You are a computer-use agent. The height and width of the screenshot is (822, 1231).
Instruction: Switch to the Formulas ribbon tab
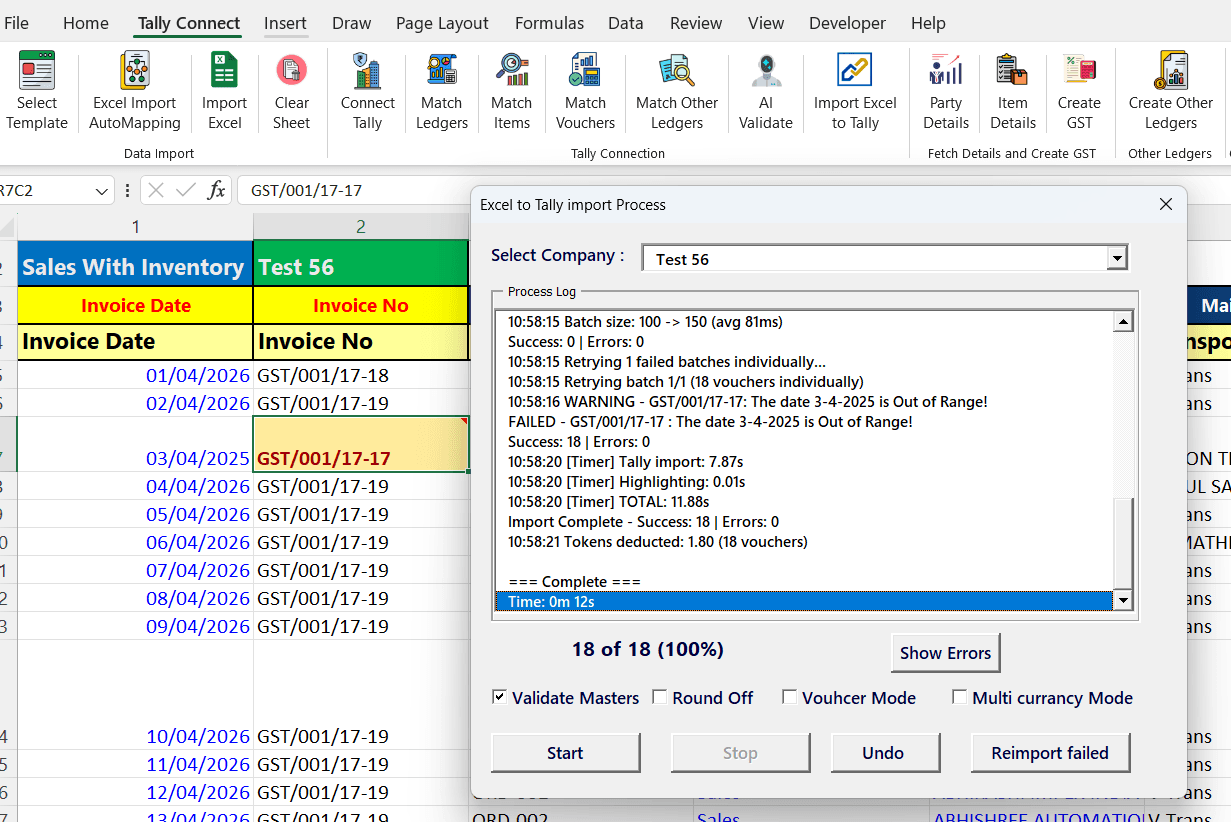coord(549,23)
